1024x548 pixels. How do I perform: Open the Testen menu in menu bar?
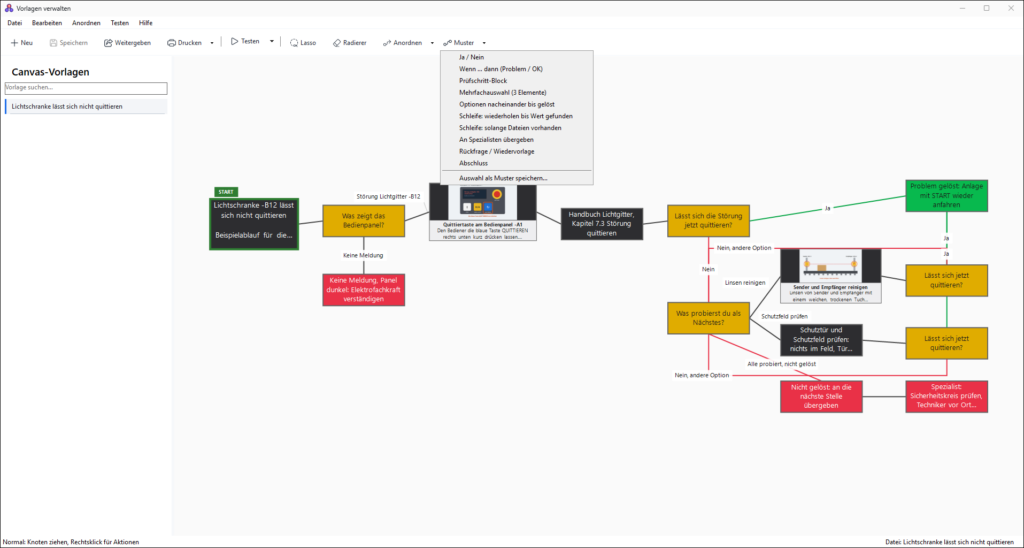tap(120, 23)
